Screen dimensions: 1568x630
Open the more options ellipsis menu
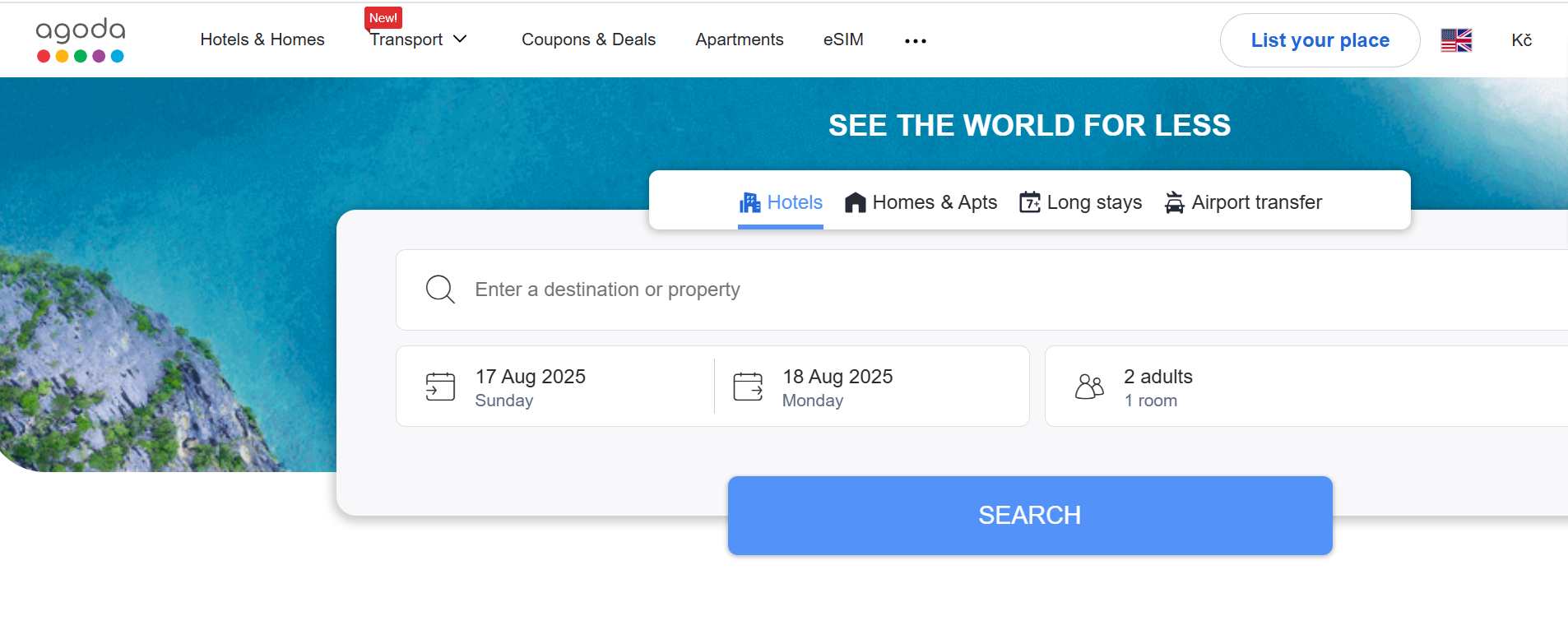[x=915, y=40]
